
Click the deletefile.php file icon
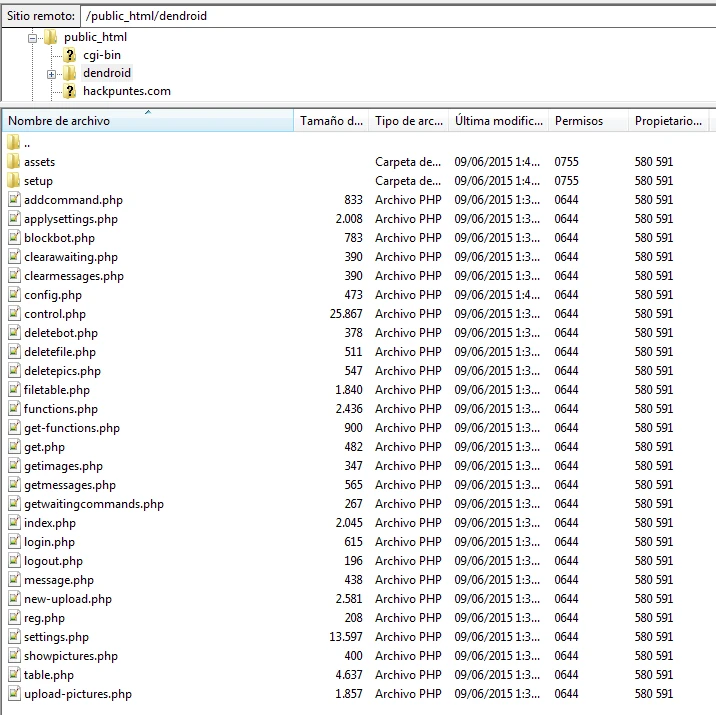15,352
